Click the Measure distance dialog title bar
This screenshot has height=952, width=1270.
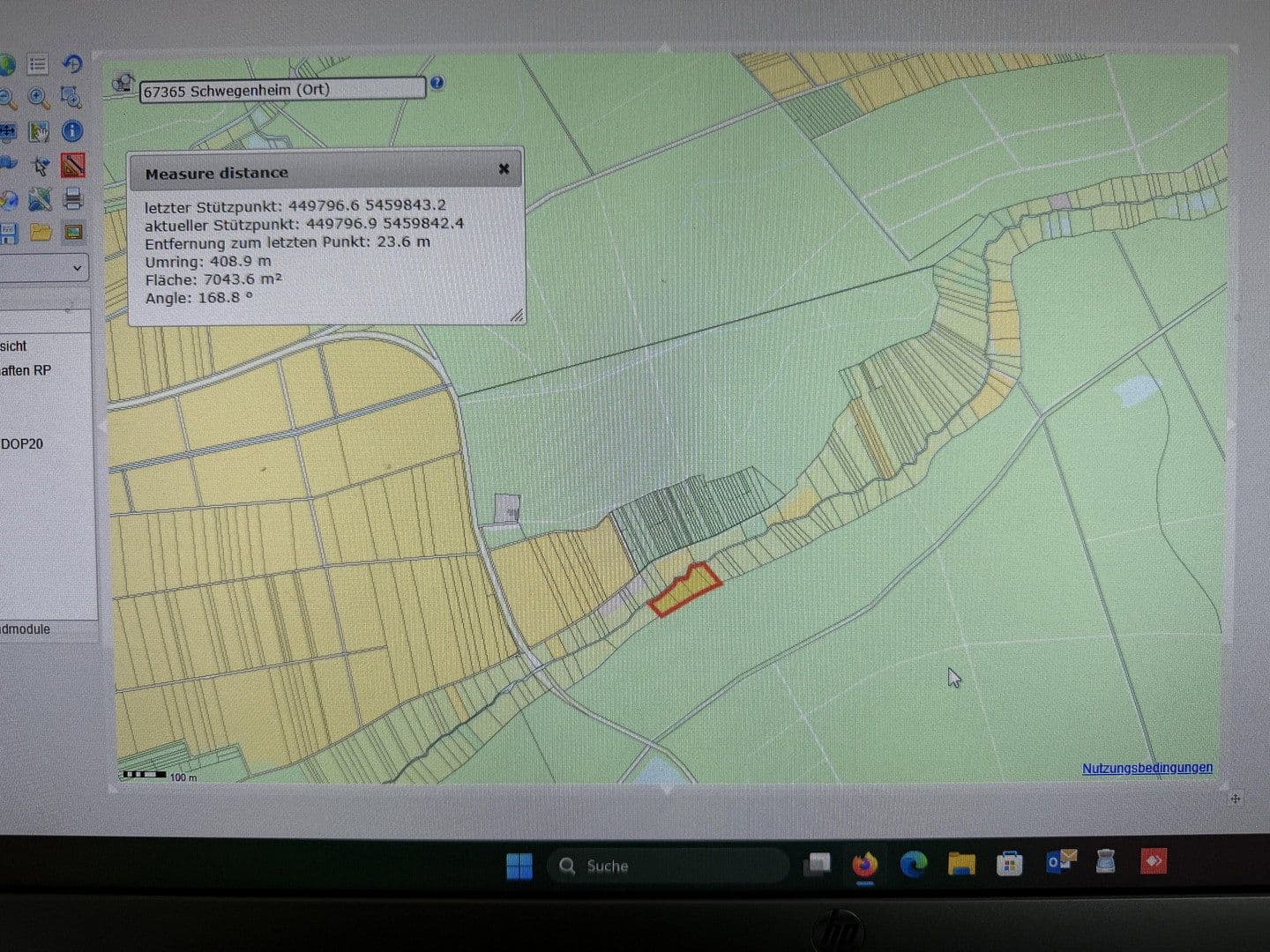pyautogui.click(x=326, y=171)
